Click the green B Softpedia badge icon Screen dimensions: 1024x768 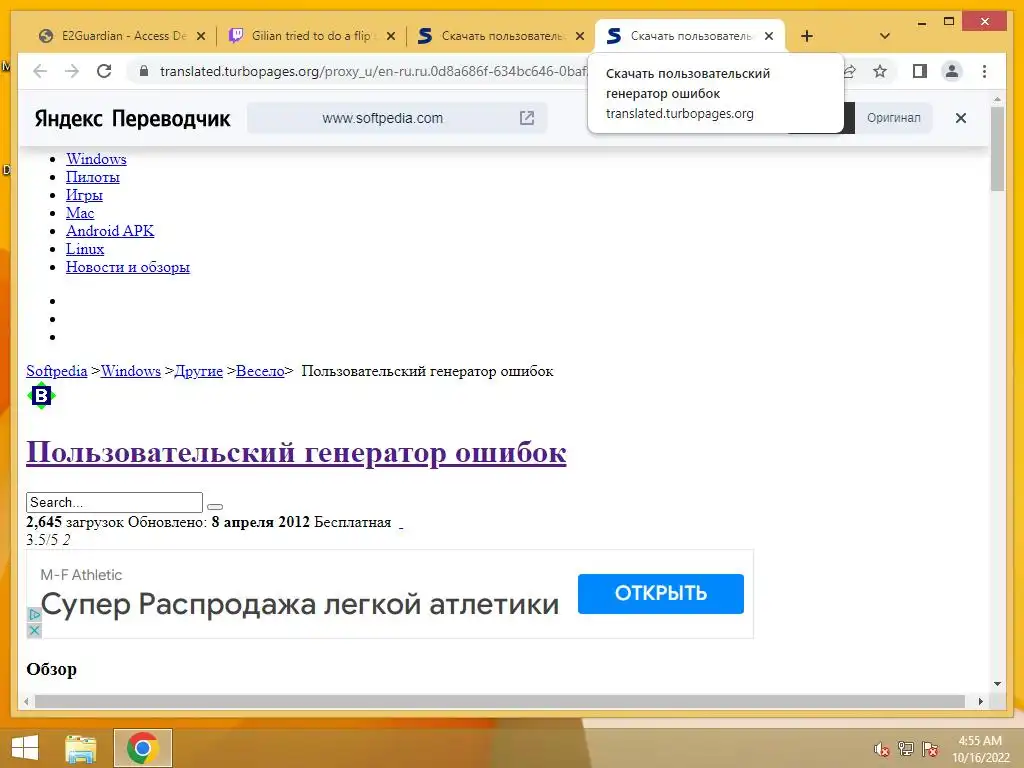41,396
